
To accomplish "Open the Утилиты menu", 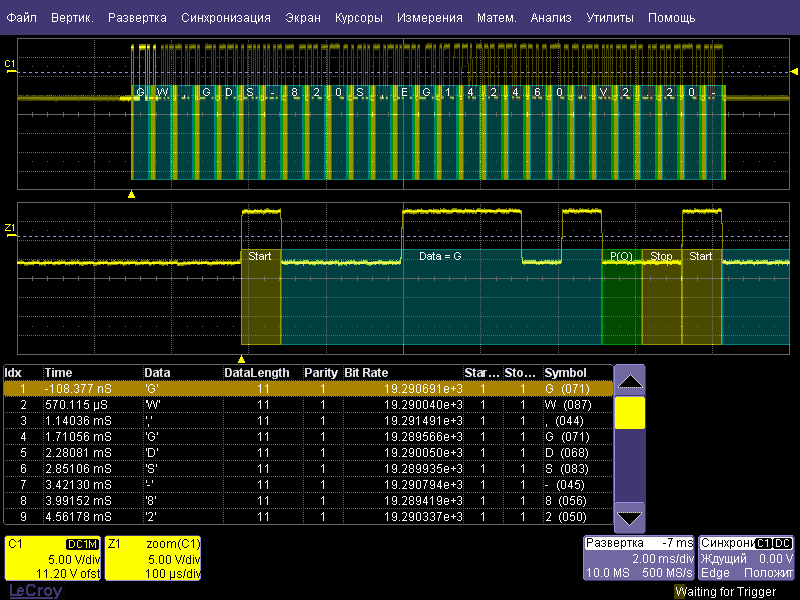I will pos(609,18).
